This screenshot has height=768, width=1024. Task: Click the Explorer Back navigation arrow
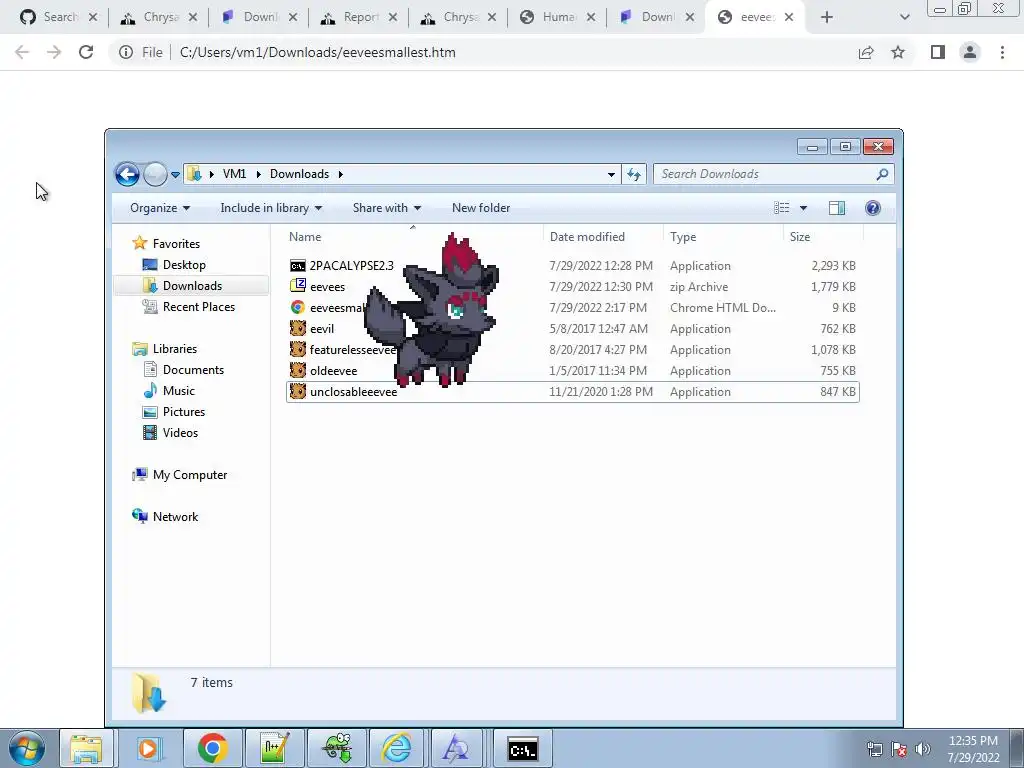tap(127, 174)
